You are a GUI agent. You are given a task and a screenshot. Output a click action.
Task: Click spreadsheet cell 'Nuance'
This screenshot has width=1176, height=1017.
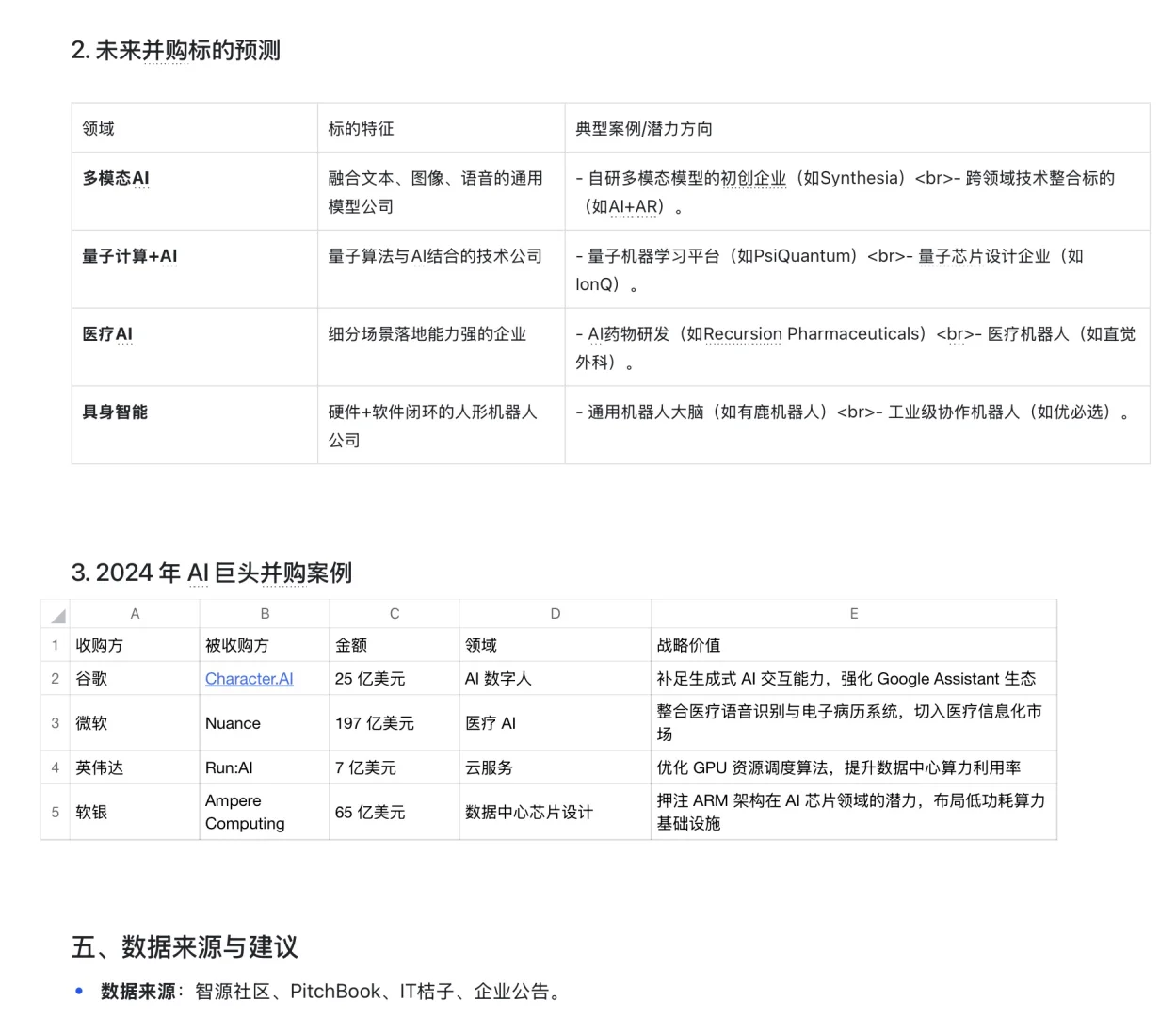point(265,722)
